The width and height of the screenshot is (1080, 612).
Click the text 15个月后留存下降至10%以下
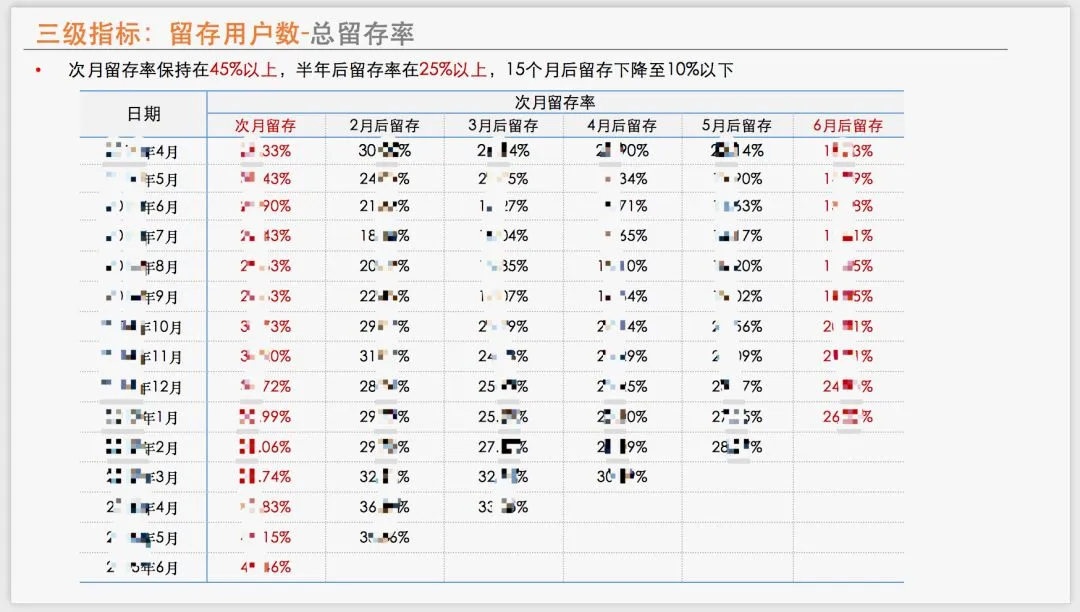(x=619, y=70)
